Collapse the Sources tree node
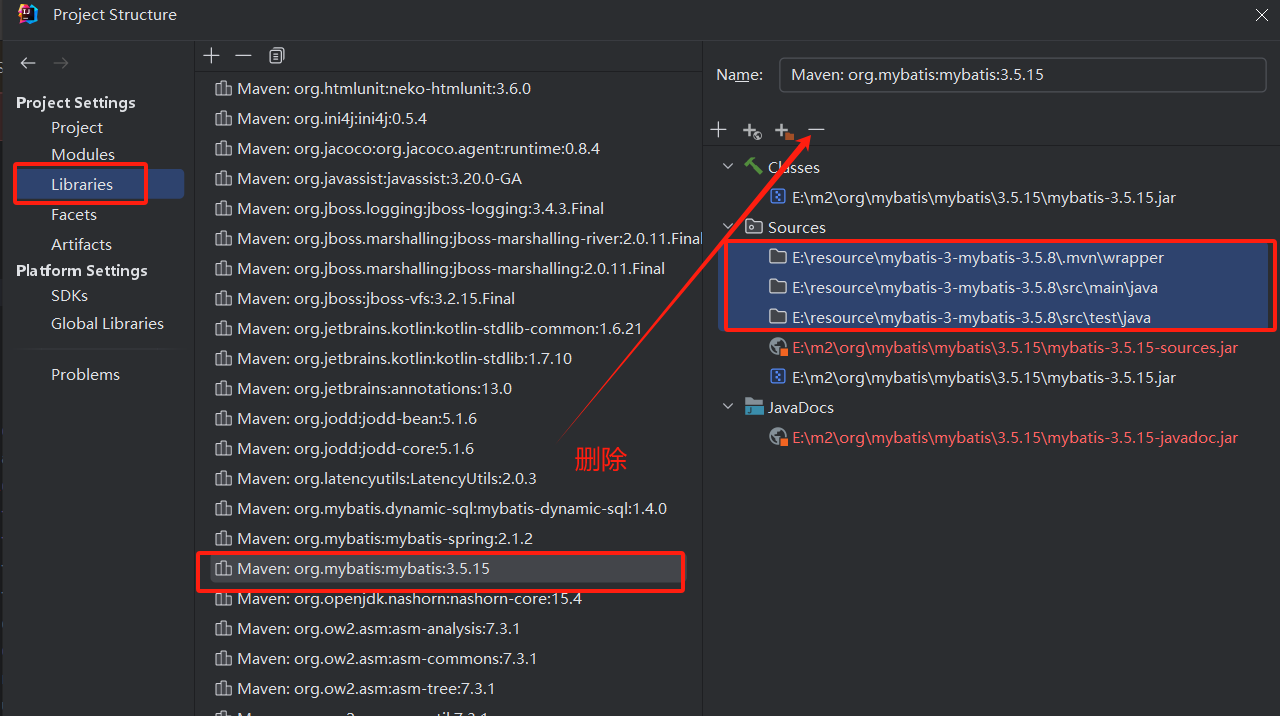The width and height of the screenshot is (1280, 716). pyautogui.click(x=728, y=227)
